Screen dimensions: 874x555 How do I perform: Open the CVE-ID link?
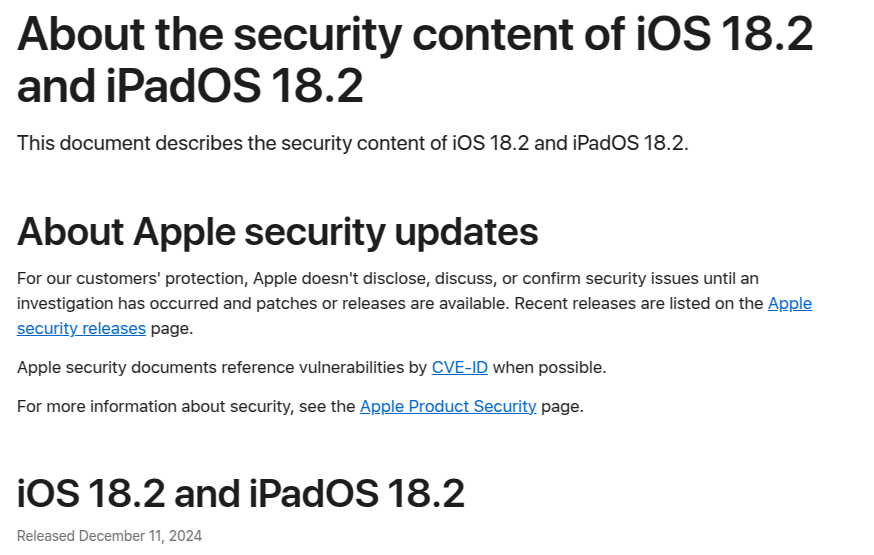(x=459, y=367)
